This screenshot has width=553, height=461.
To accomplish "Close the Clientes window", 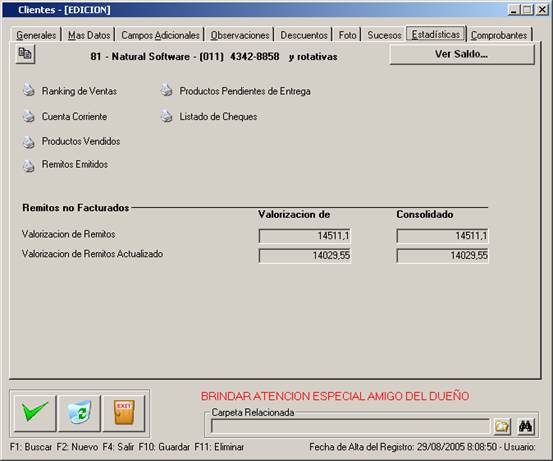I will (542, 10).
